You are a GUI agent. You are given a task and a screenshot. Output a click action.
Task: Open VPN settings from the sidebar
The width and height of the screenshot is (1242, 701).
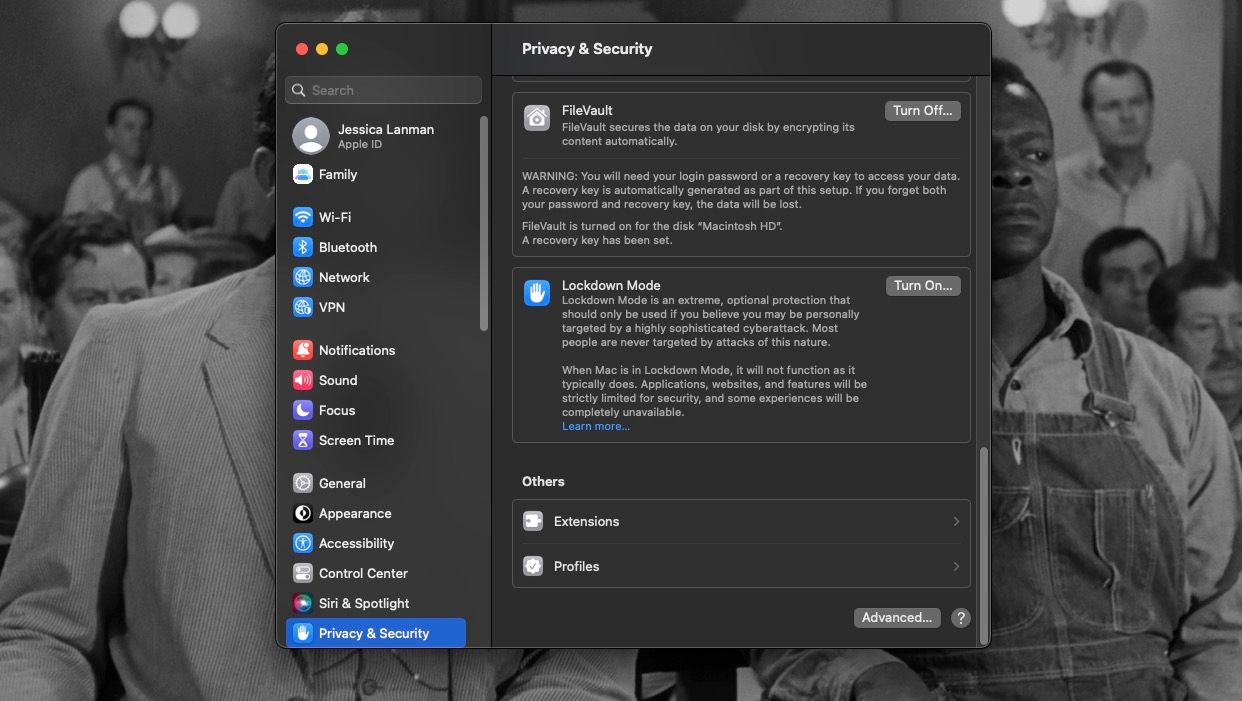(333, 307)
